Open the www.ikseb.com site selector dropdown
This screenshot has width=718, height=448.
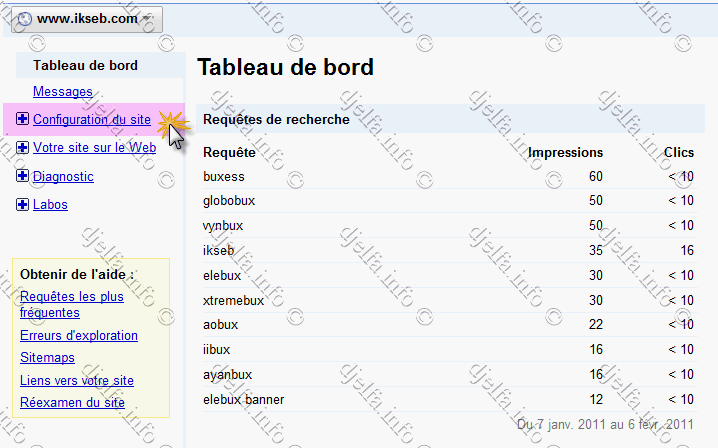coord(87,19)
